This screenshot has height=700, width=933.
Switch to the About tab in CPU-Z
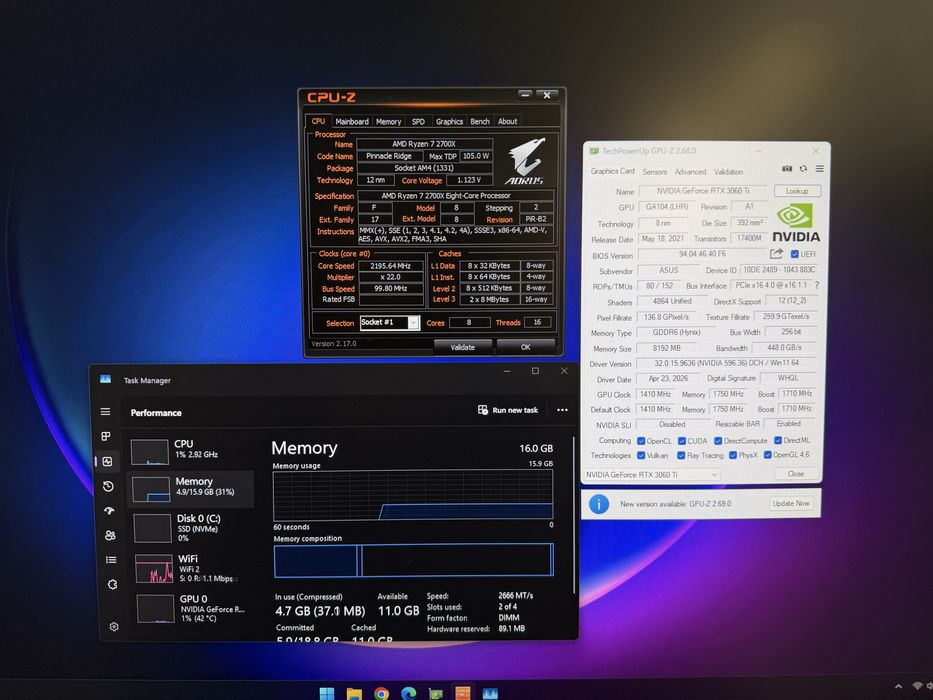[x=508, y=121]
